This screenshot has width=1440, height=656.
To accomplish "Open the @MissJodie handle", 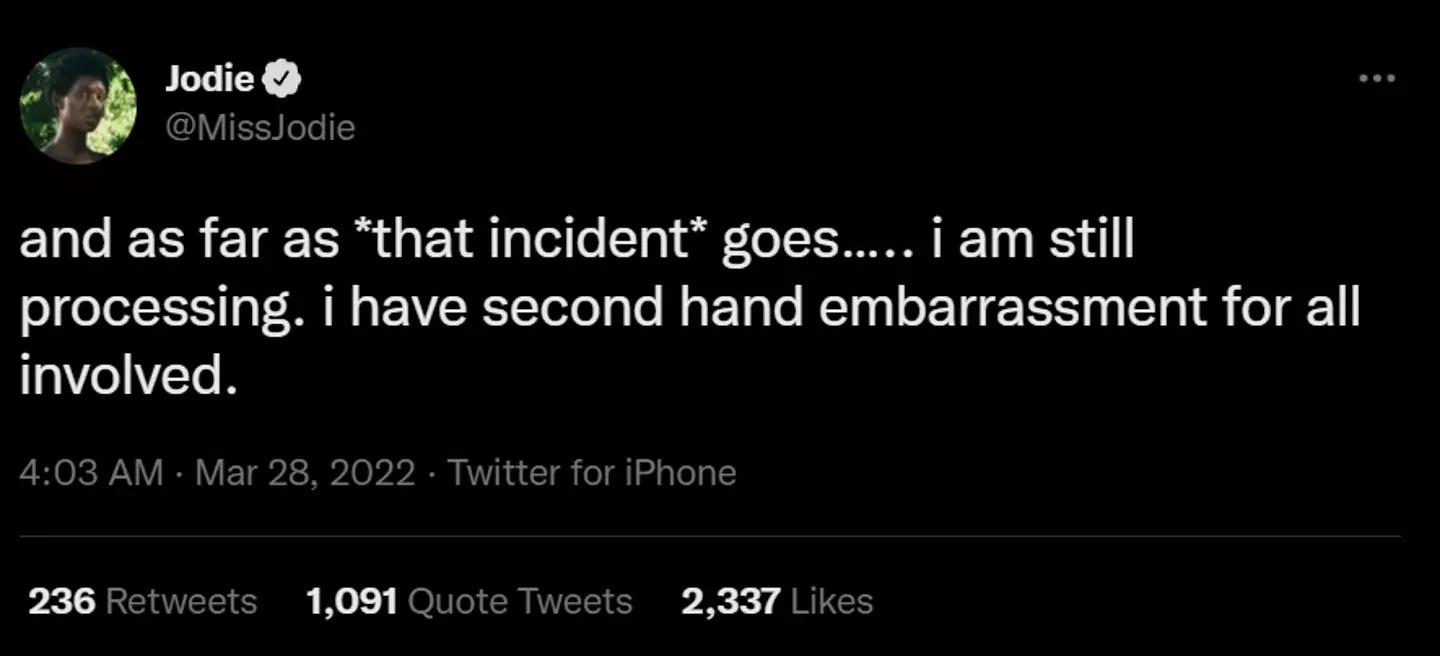I will pyautogui.click(x=261, y=127).
